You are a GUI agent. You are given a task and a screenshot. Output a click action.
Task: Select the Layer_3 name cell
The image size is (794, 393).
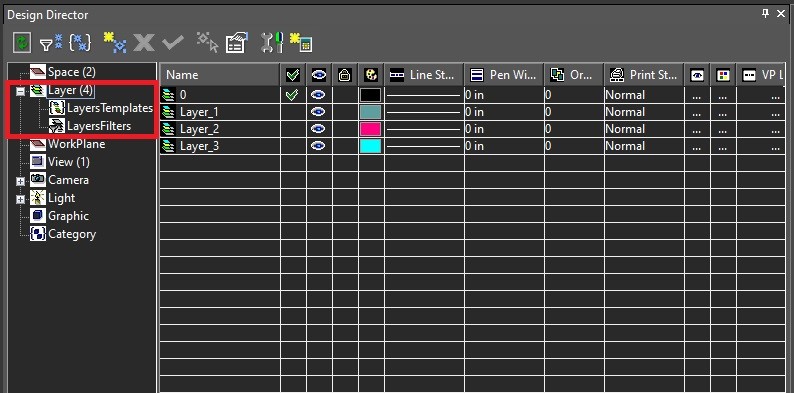pos(220,146)
